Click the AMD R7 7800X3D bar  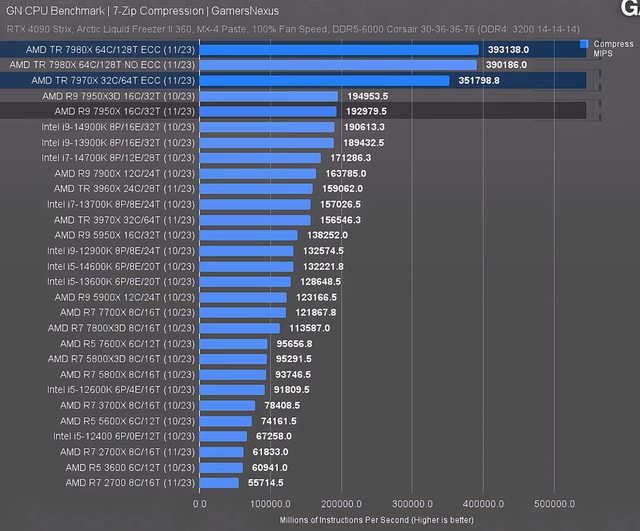pyautogui.click(x=240, y=328)
